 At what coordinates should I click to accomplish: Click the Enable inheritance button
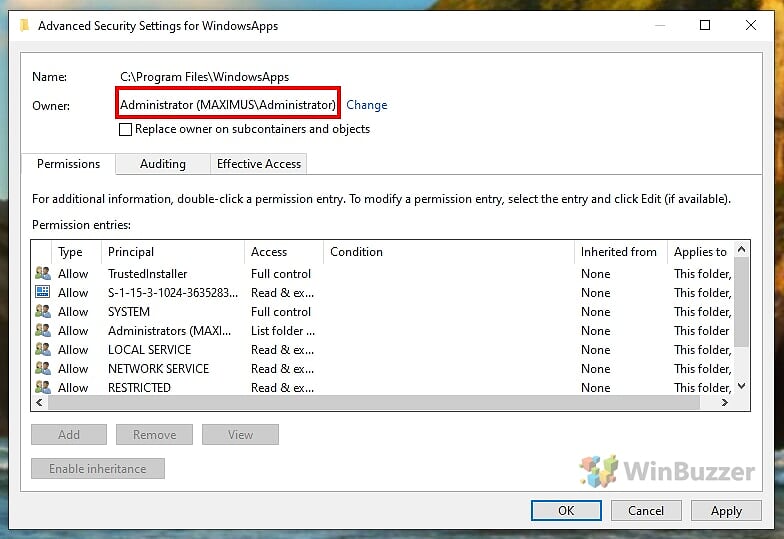[x=98, y=468]
